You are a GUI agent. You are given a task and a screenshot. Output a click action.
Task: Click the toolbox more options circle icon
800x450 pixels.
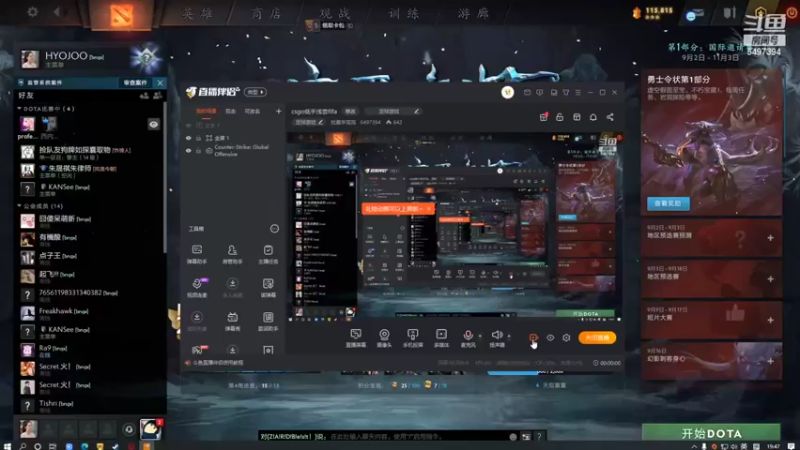pyautogui.click(x=274, y=229)
